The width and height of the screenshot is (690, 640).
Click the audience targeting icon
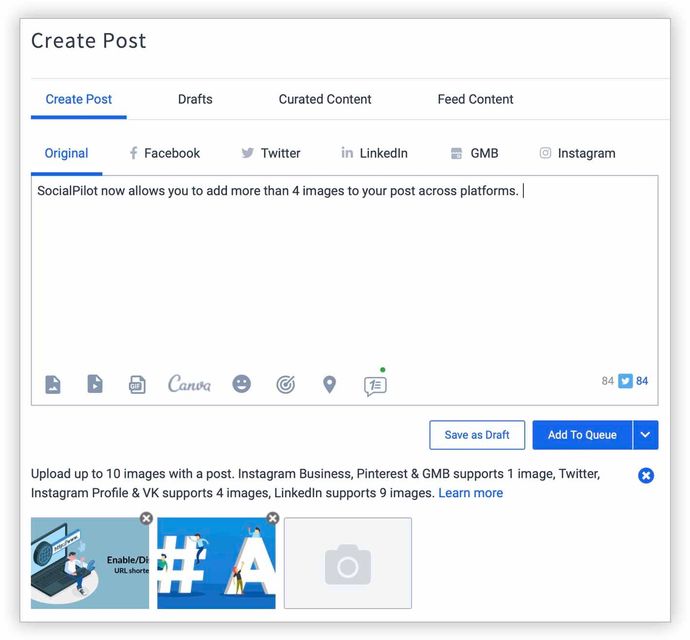286,385
